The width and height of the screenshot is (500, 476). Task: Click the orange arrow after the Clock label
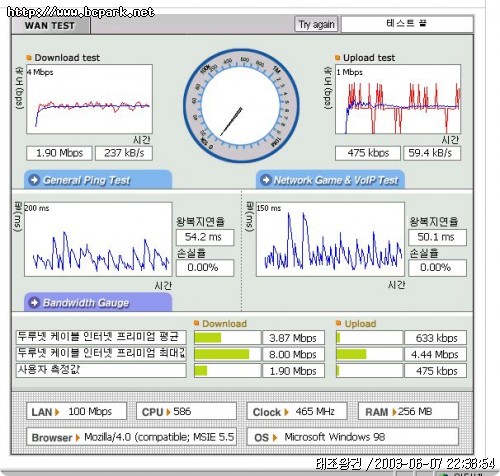[x=286, y=412]
